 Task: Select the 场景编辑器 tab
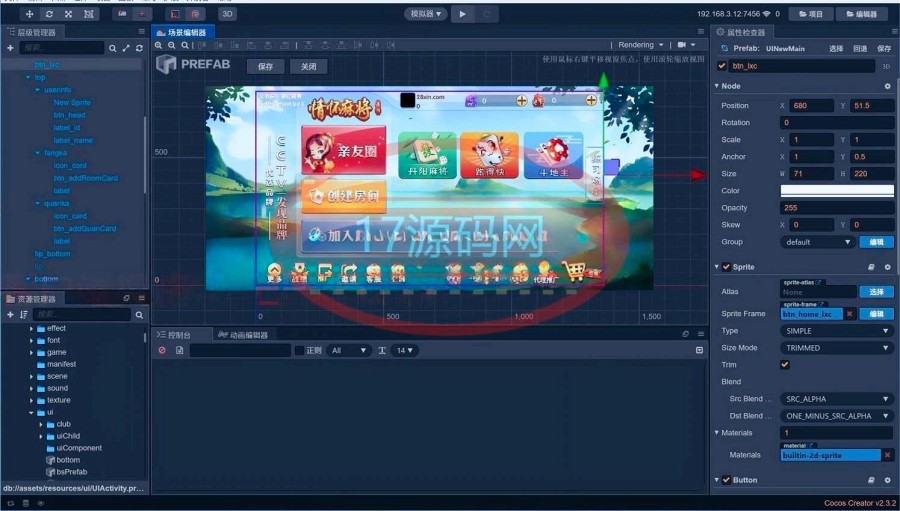(182, 32)
